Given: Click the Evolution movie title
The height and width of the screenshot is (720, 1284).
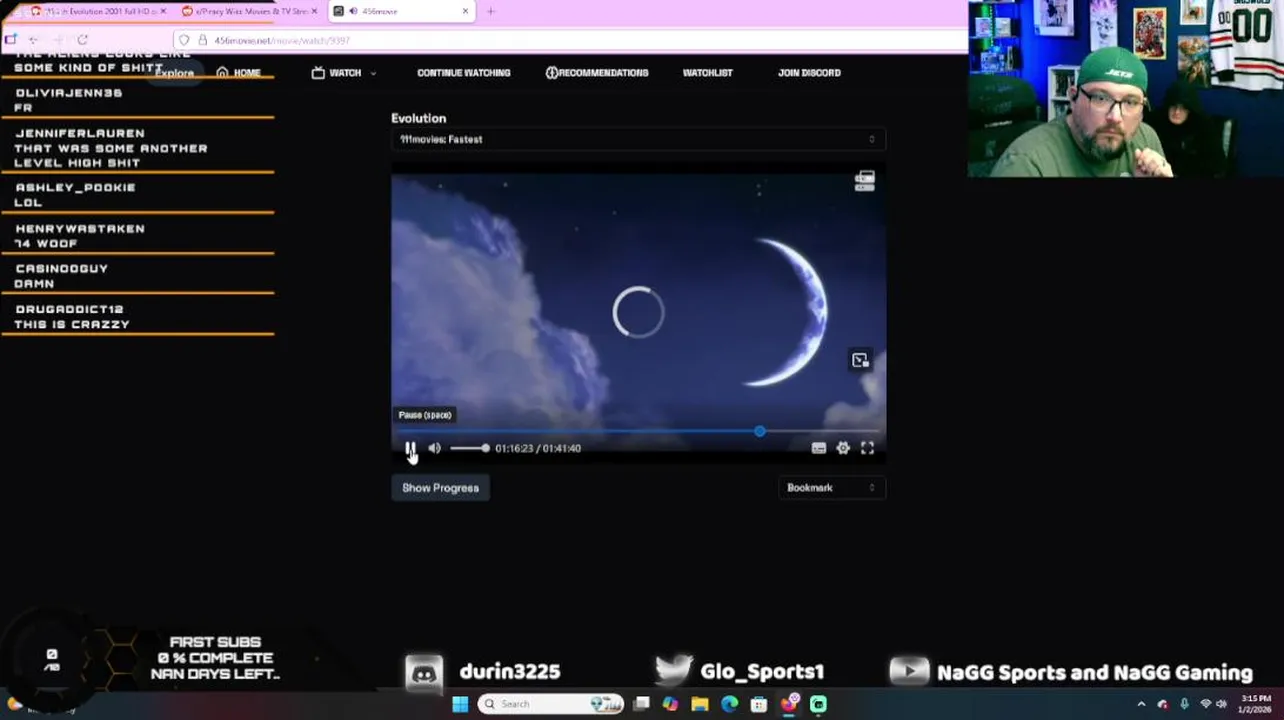Looking at the screenshot, I should click(x=418, y=118).
